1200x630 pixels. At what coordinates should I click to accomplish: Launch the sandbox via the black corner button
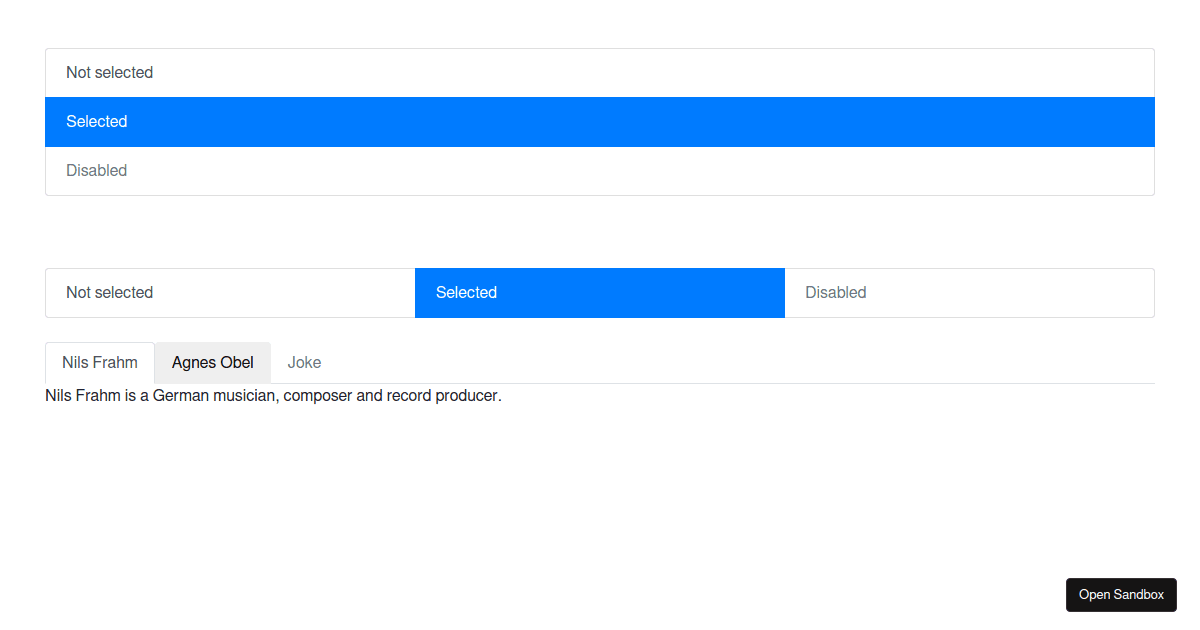[1121, 595]
